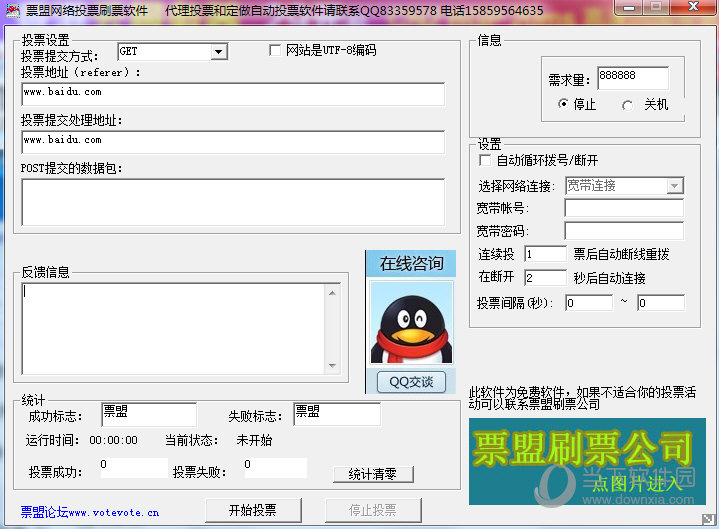The height and width of the screenshot is (529, 719).
Task: Click the 开始投票 button
Action: (x=253, y=510)
